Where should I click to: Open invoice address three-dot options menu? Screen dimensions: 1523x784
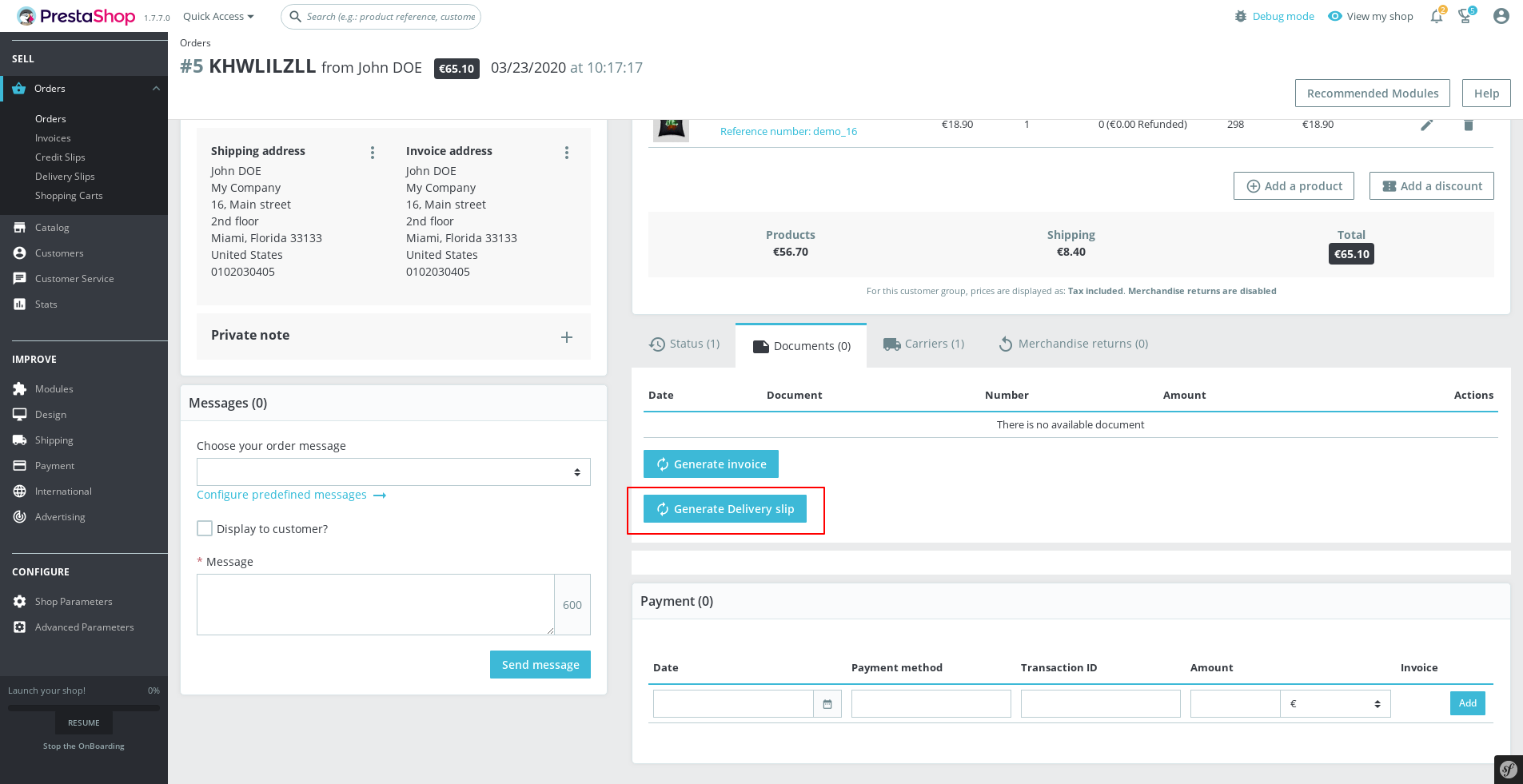point(567,153)
